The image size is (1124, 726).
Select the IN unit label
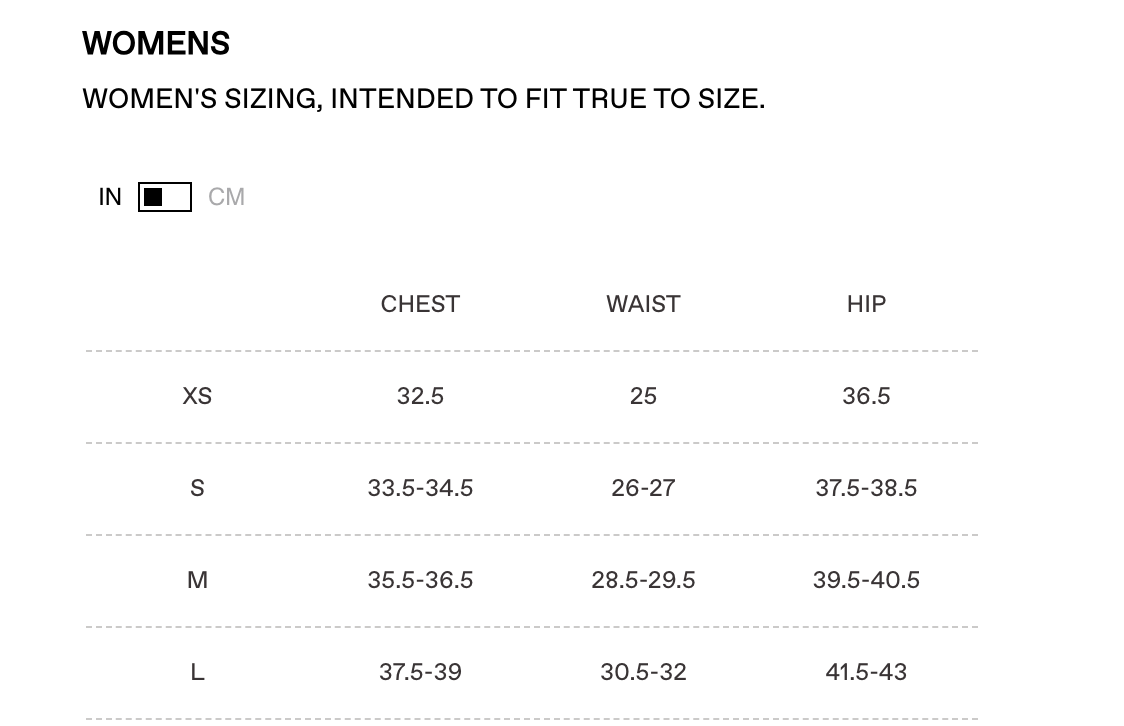click(x=110, y=197)
